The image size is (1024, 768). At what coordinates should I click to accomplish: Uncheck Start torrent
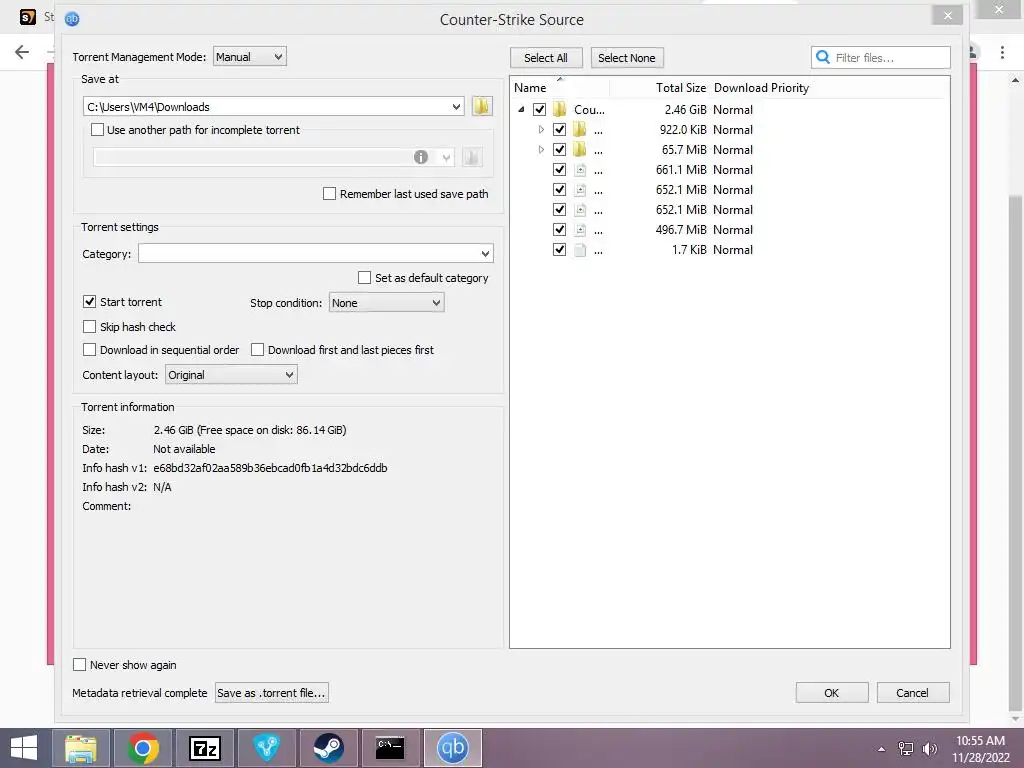coord(89,302)
